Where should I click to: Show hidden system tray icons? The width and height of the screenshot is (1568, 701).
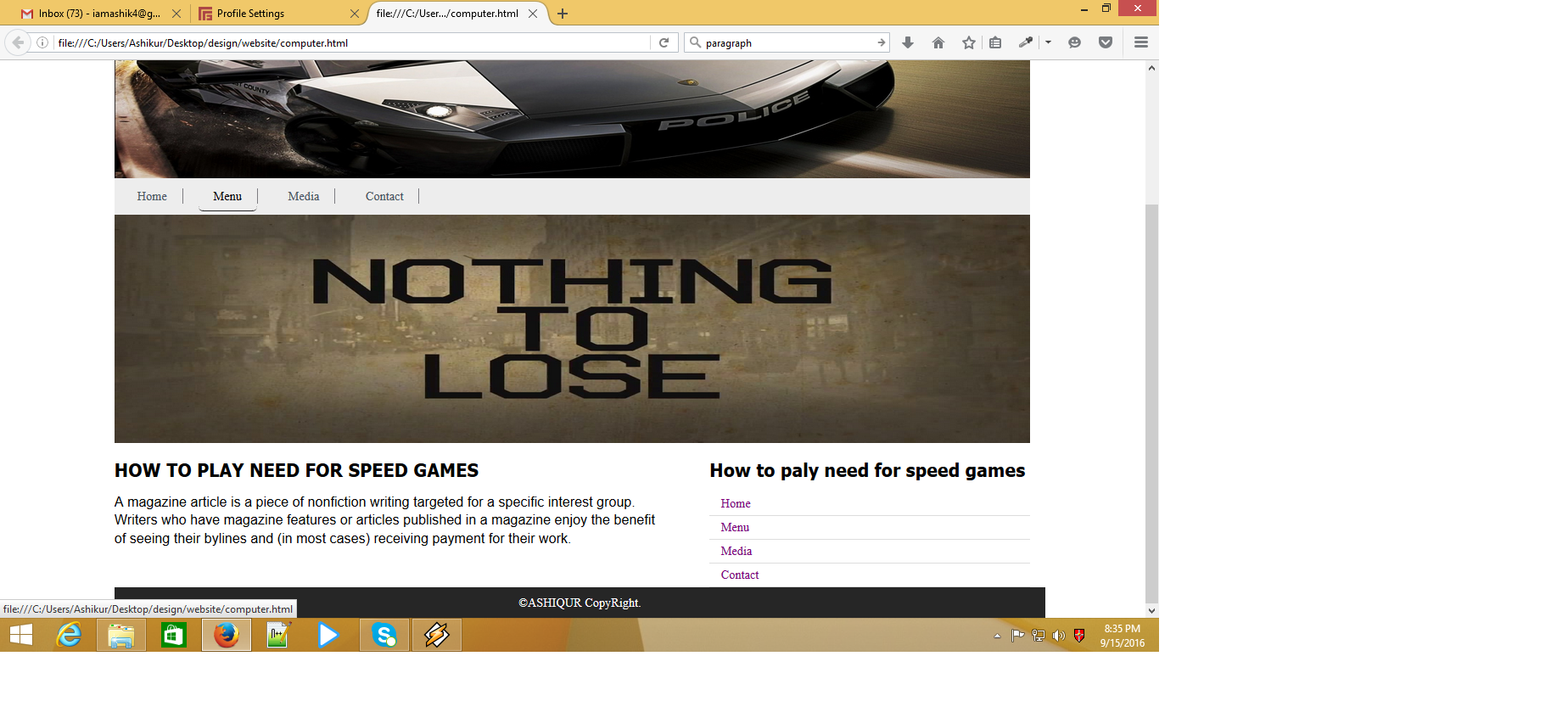coord(997,636)
